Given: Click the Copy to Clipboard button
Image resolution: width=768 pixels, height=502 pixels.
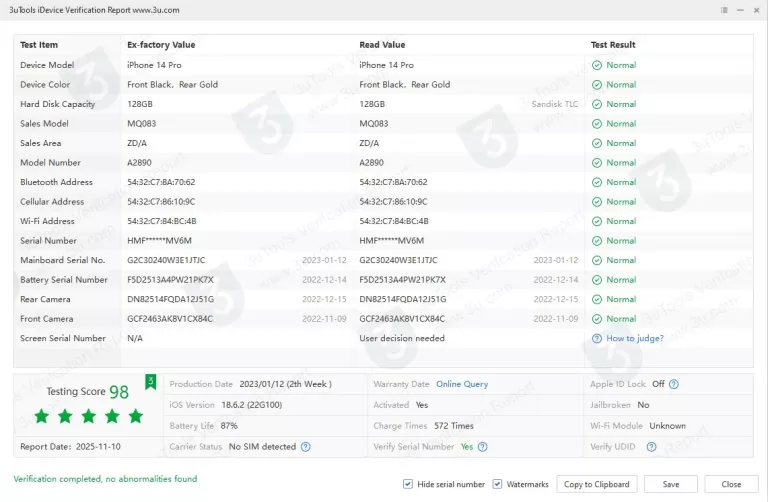Looking at the screenshot, I should pyautogui.click(x=597, y=484).
